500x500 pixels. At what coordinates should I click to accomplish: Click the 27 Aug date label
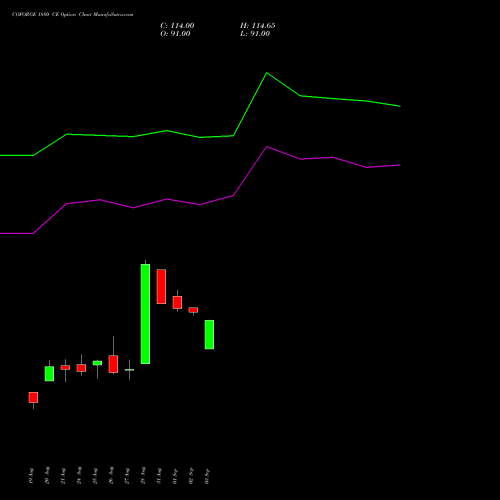coord(127,476)
